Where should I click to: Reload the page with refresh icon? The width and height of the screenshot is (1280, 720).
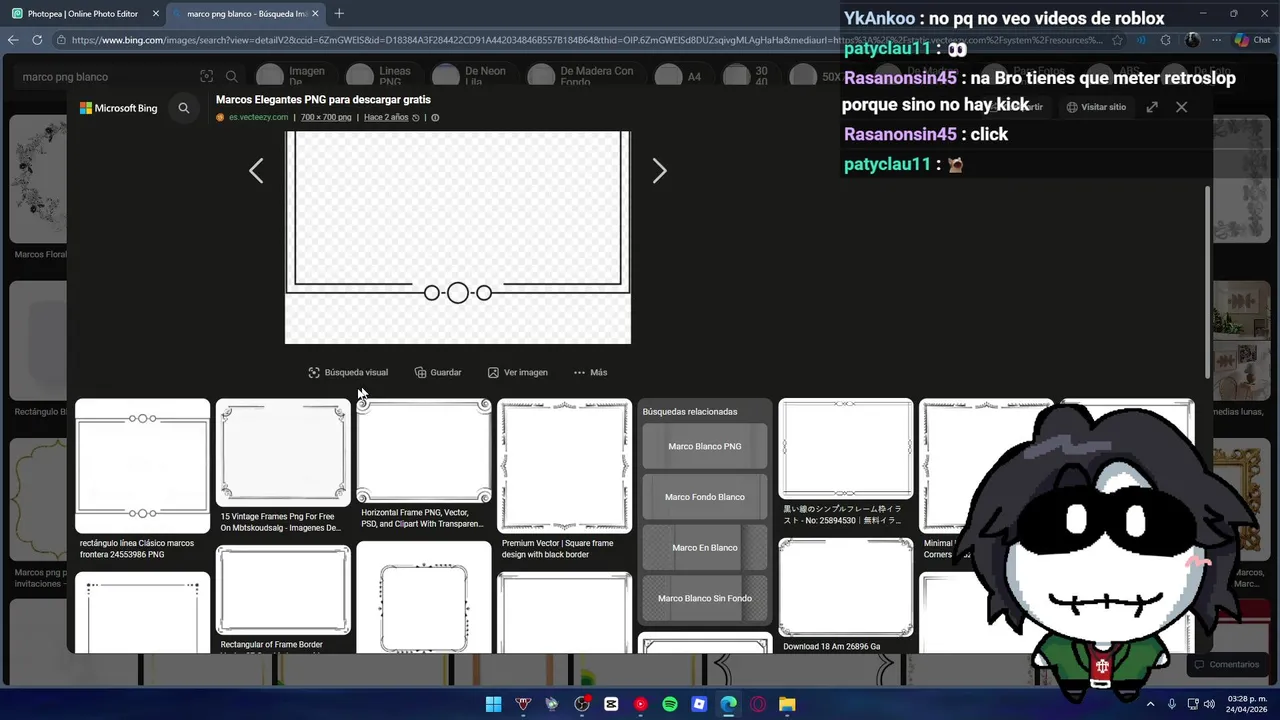[37, 40]
